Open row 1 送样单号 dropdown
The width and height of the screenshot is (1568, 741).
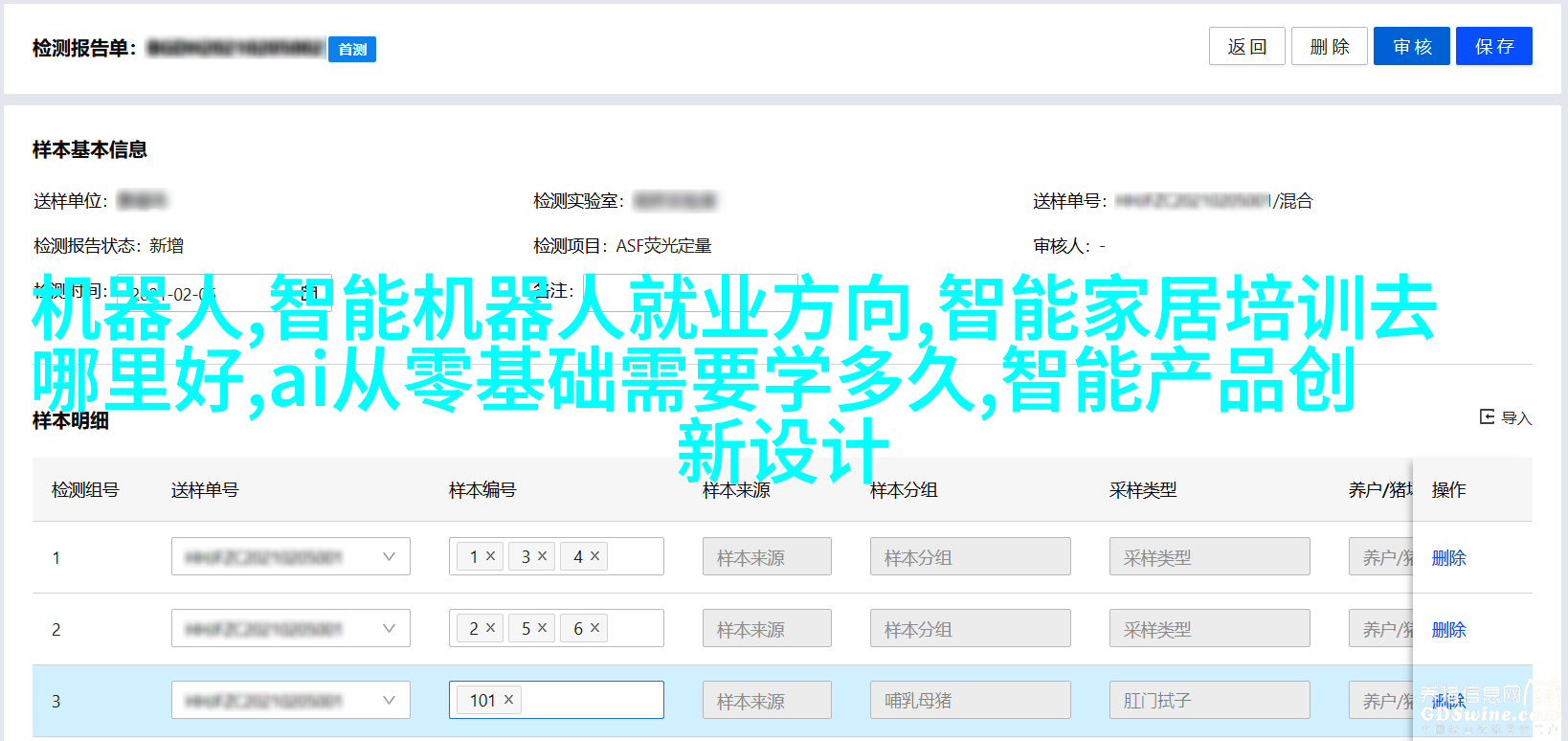click(x=291, y=556)
